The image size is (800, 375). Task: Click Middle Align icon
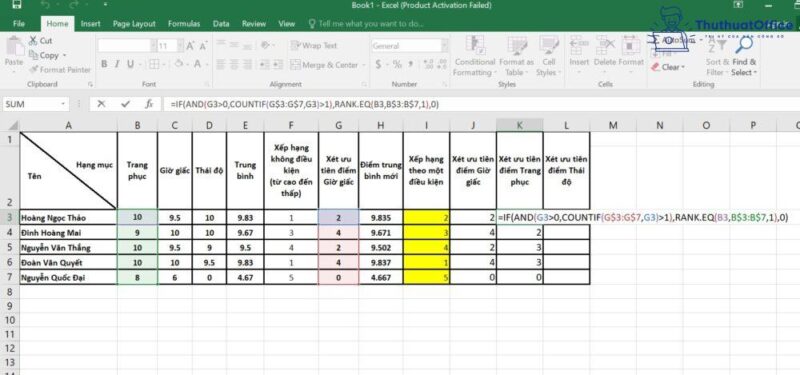tap(234, 46)
